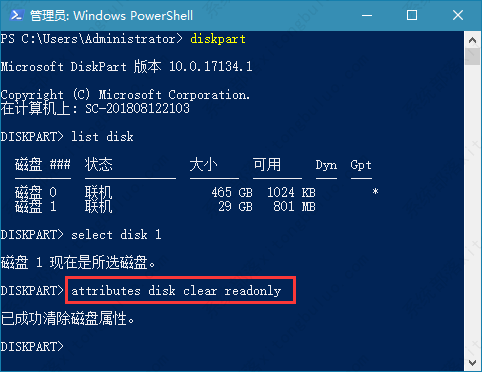Click the scrollbar up arrow
The width and height of the screenshot is (482, 372).
coord(472,40)
